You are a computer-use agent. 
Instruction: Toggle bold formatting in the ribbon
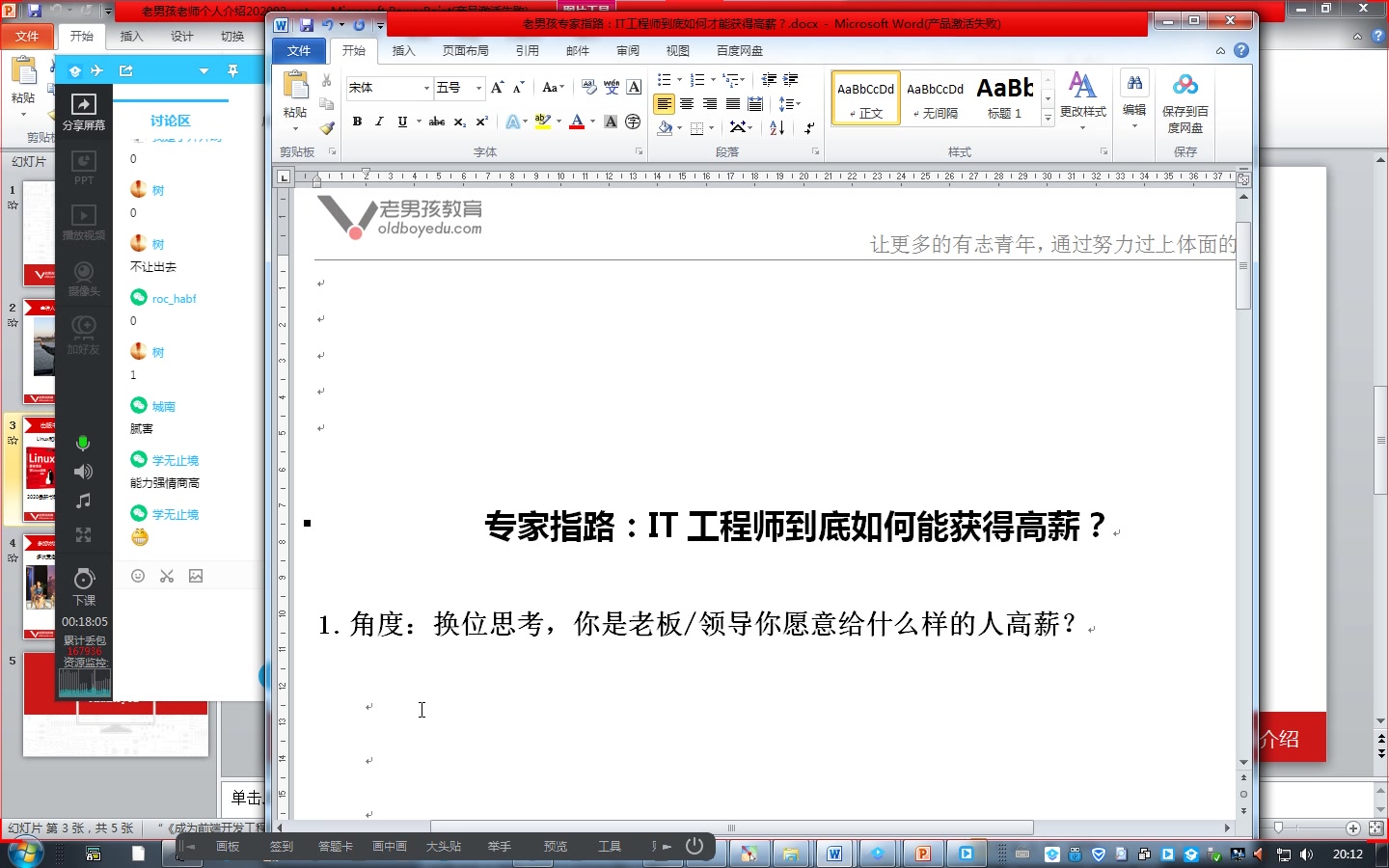[x=357, y=122]
